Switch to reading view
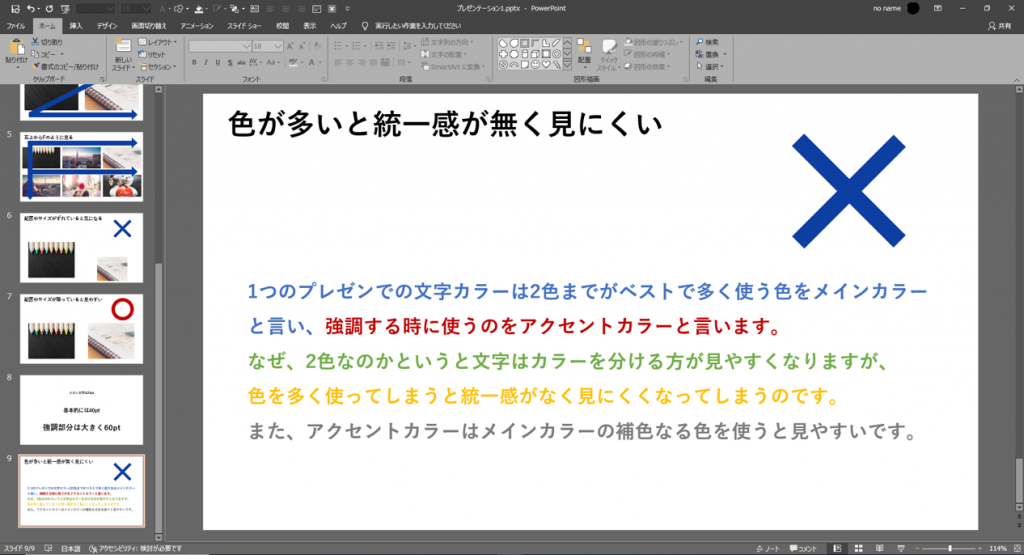The image size is (1024, 555). [x=880, y=548]
